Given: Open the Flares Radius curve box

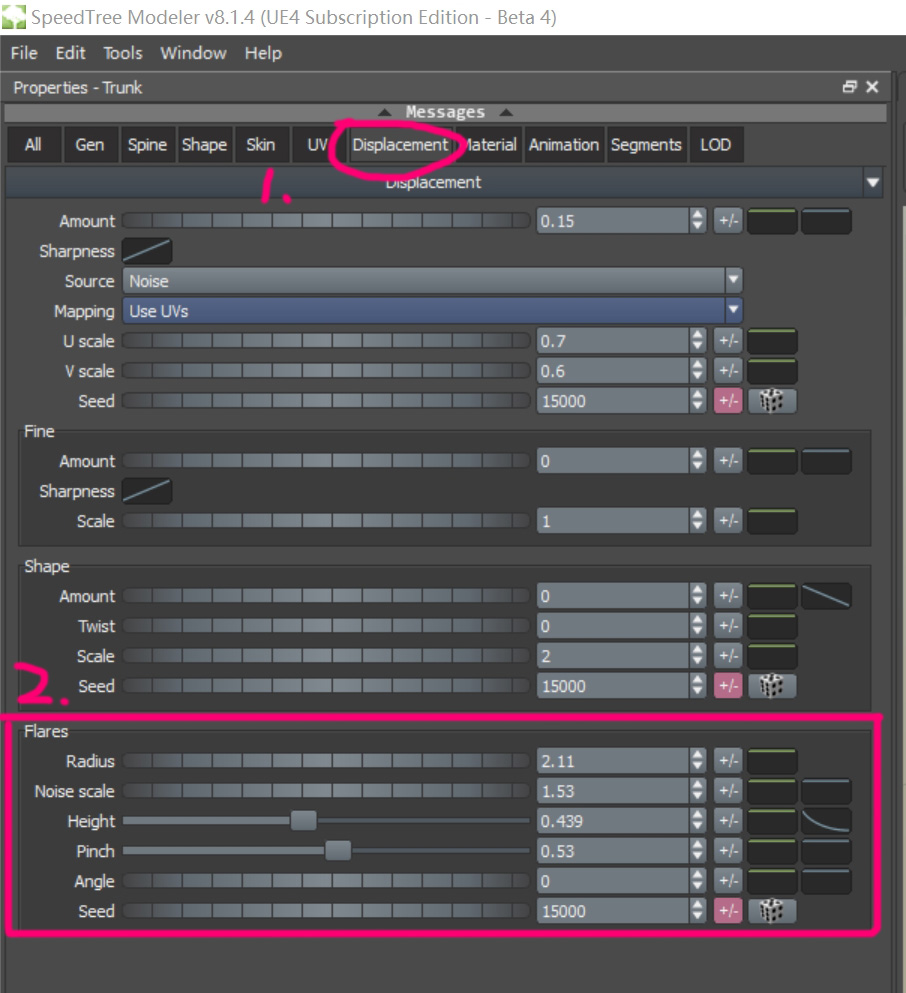Looking at the screenshot, I should pyautogui.click(x=772, y=761).
